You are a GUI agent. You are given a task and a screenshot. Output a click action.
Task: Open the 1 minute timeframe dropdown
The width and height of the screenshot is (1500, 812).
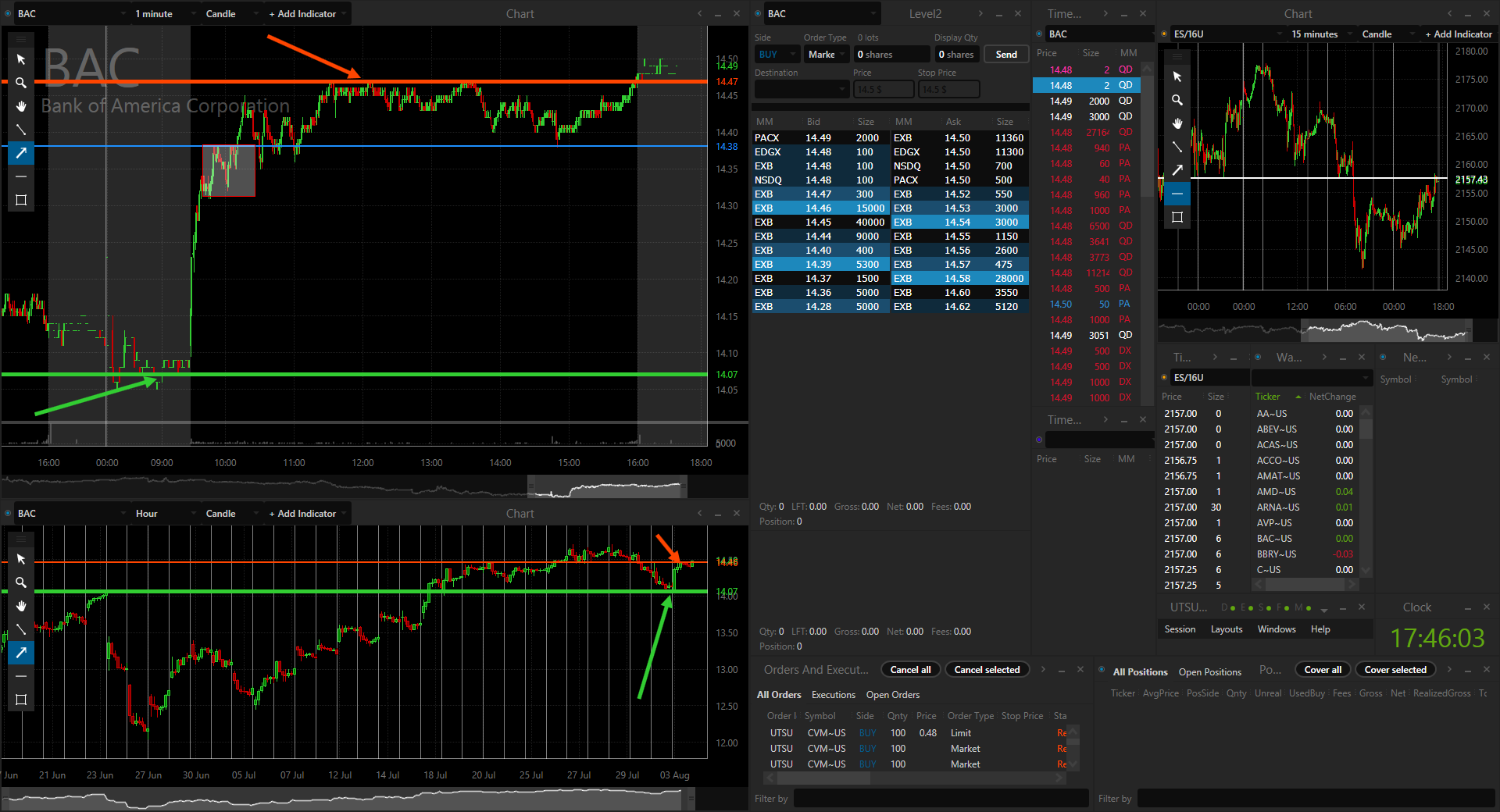tap(164, 13)
